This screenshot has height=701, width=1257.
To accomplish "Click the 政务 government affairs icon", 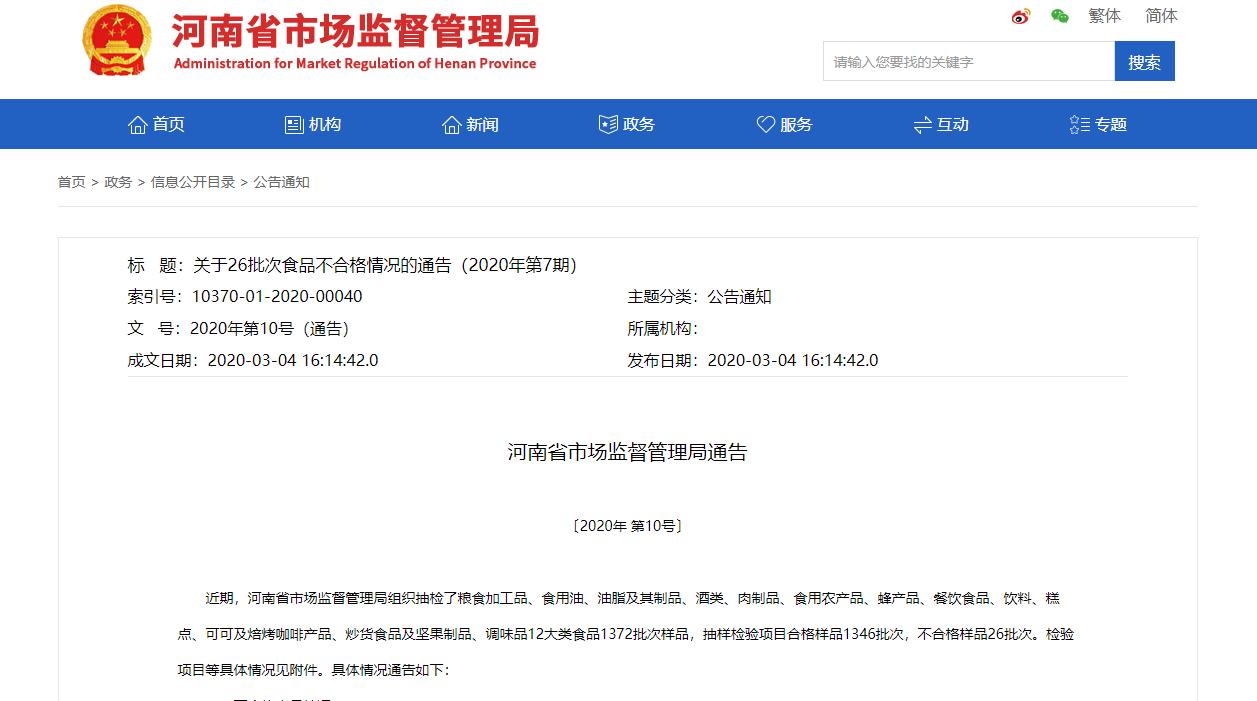I will click(607, 123).
